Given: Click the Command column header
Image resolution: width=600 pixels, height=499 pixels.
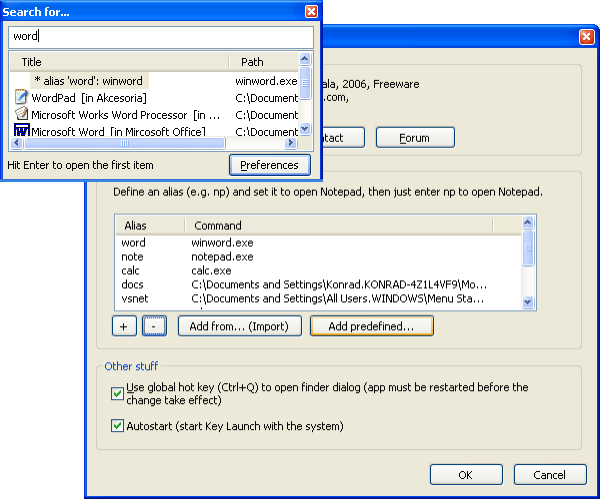Looking at the screenshot, I should pyautogui.click(x=339, y=225).
